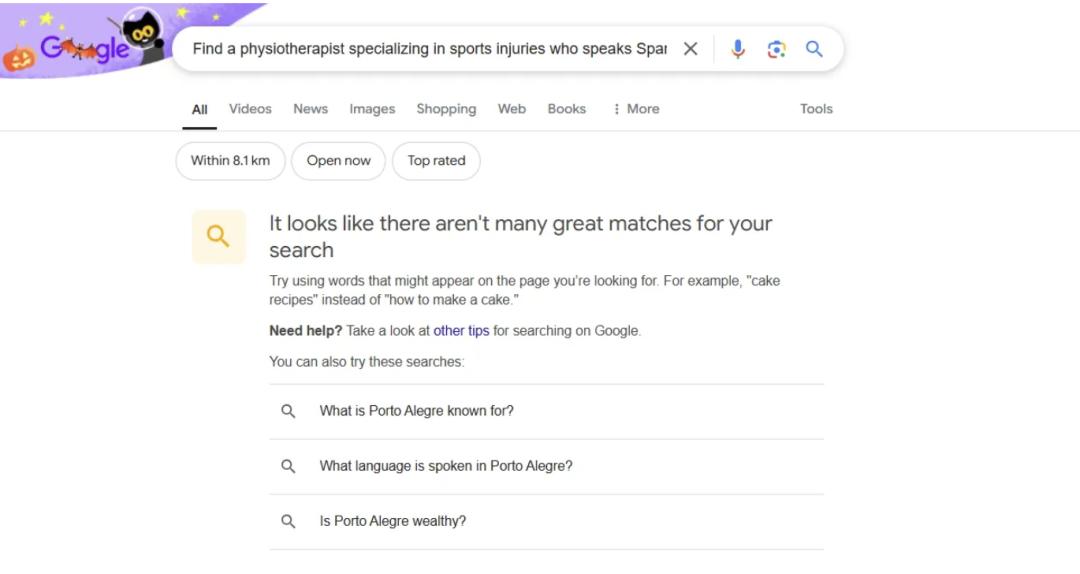The height and width of the screenshot is (574, 1080).
Task: Toggle the Within 8.1 km filter
Action: tap(230, 161)
